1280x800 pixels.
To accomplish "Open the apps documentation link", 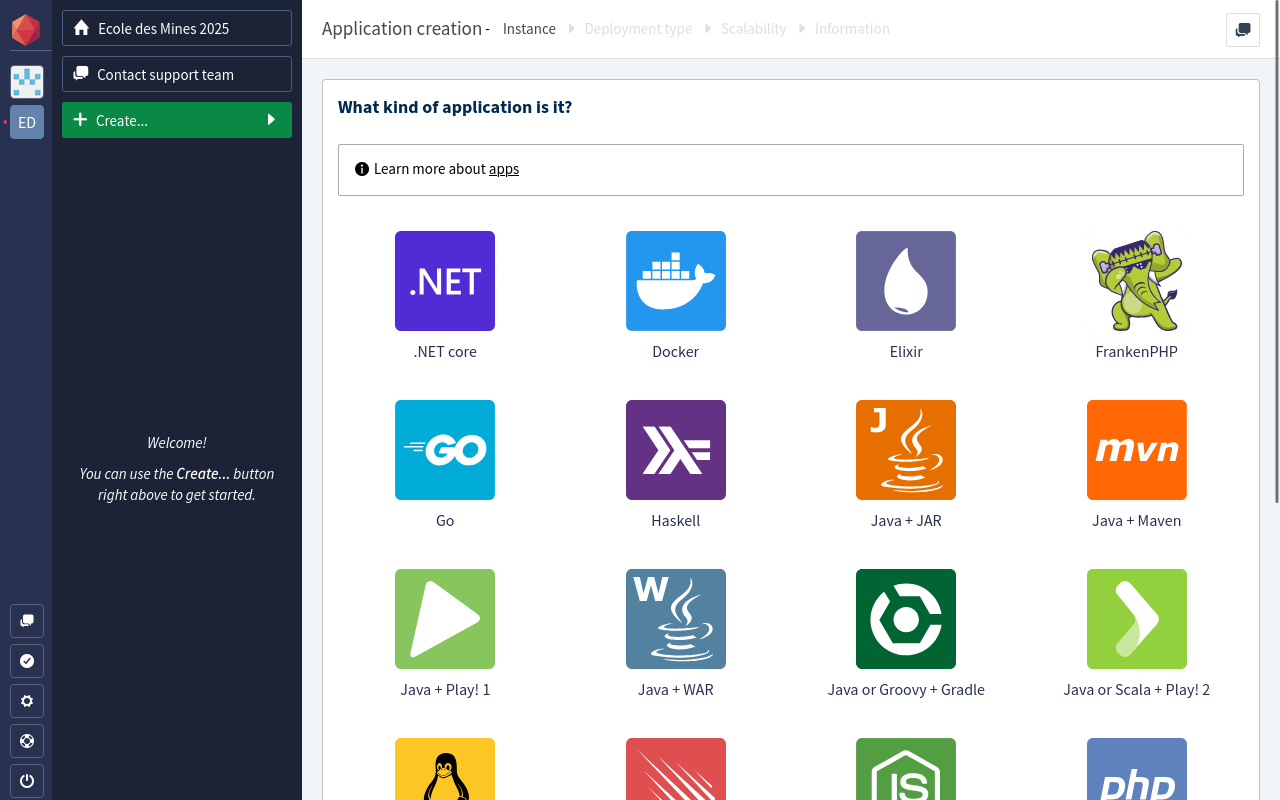I will pyautogui.click(x=503, y=168).
